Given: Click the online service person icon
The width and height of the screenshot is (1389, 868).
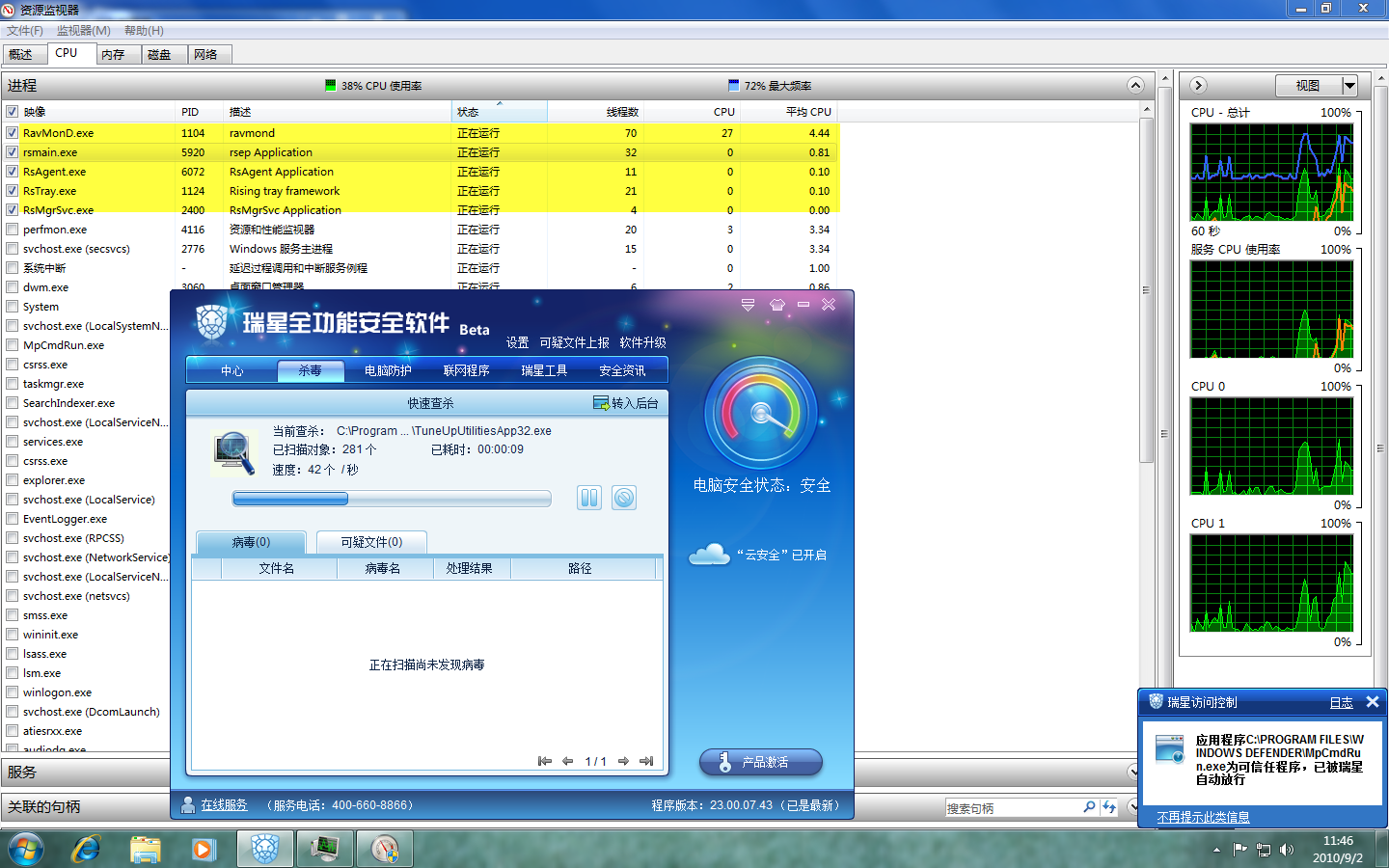Looking at the screenshot, I should 188,804.
